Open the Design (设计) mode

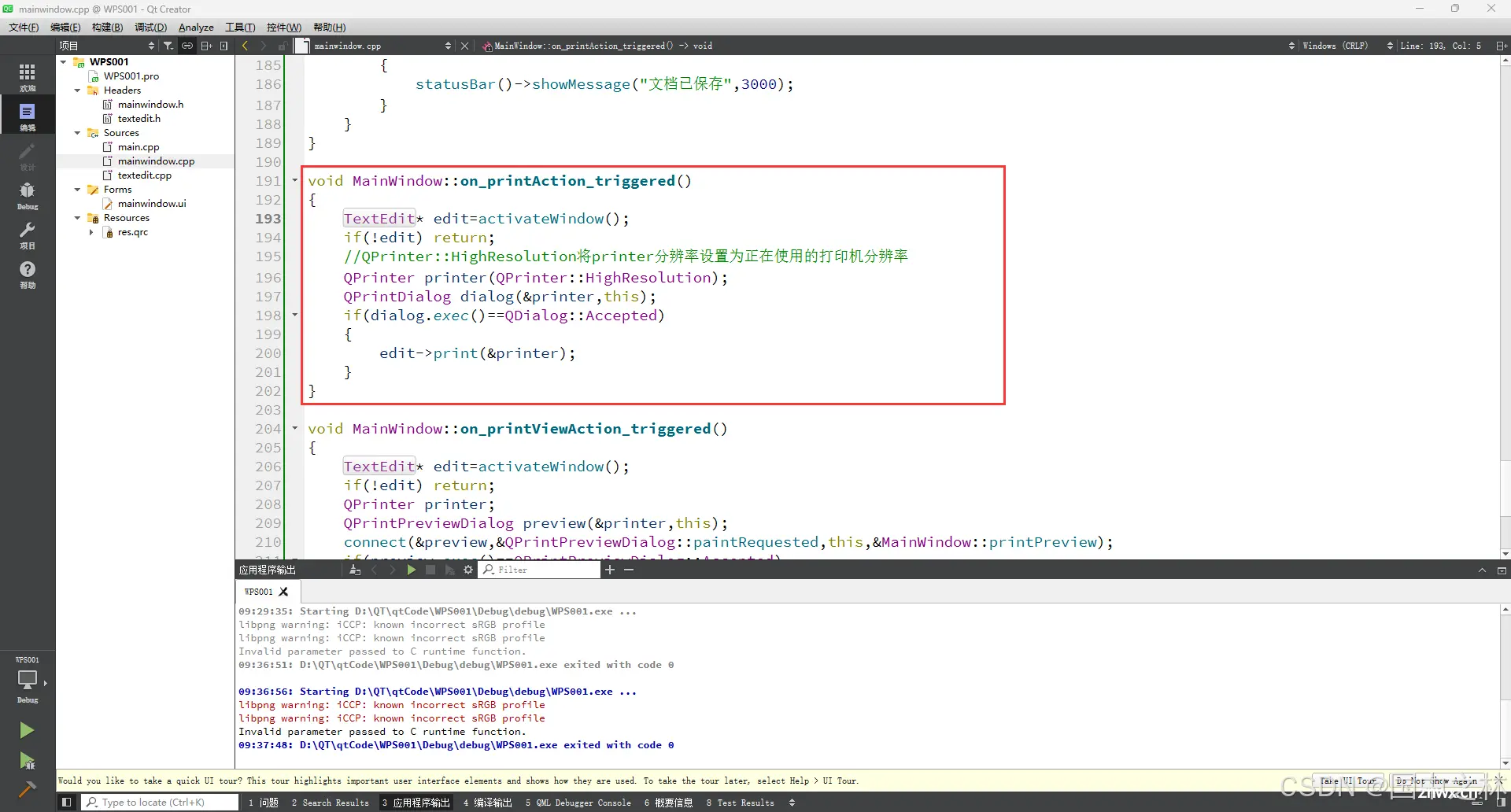click(28, 156)
